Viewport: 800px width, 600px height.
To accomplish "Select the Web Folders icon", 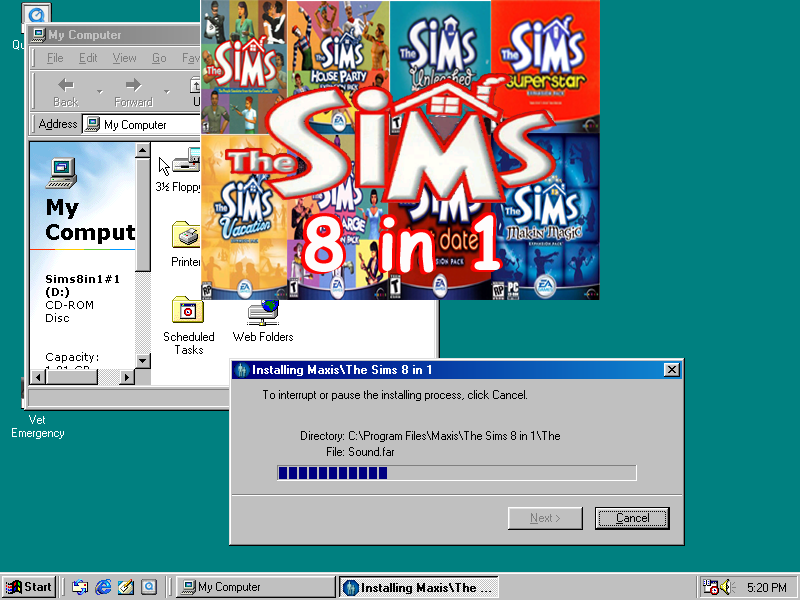I will [x=263, y=321].
